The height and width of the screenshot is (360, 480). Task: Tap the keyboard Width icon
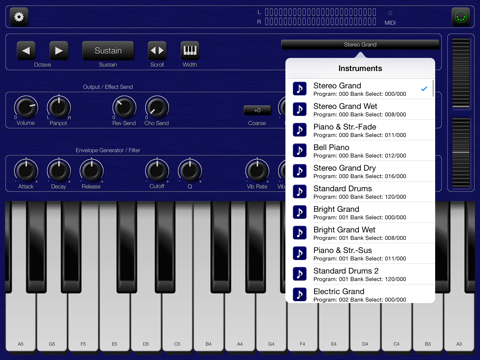[x=190, y=51]
